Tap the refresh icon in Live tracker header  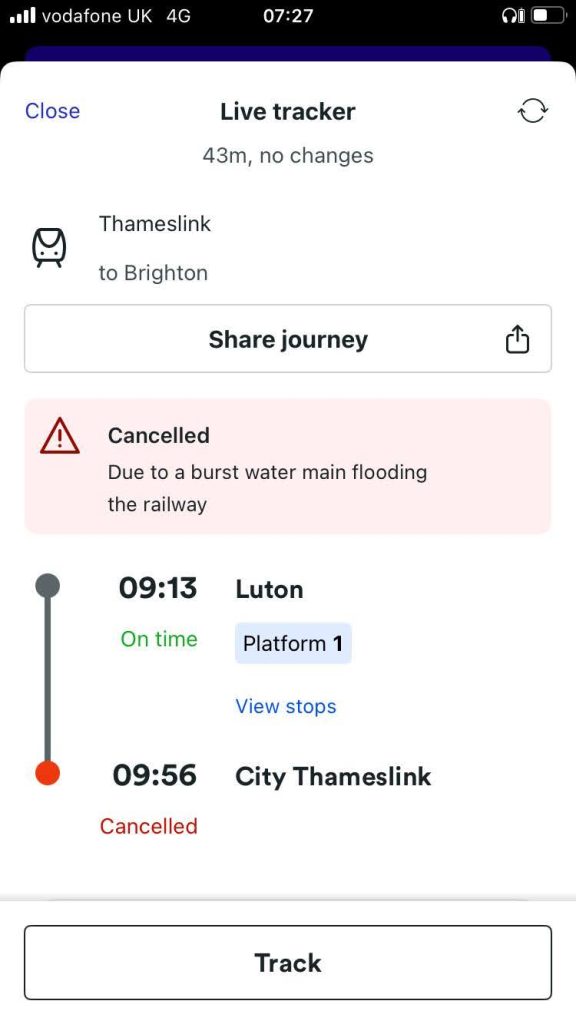(533, 111)
